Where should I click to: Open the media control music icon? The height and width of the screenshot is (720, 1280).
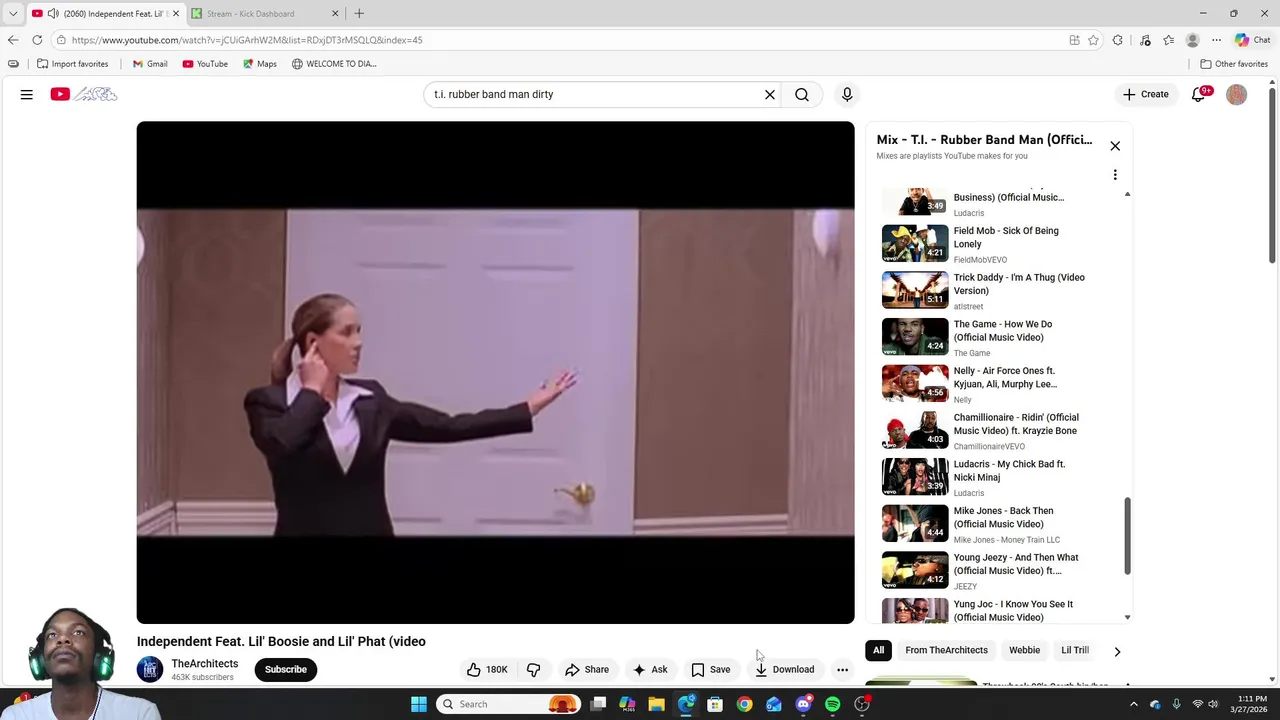(1145, 40)
